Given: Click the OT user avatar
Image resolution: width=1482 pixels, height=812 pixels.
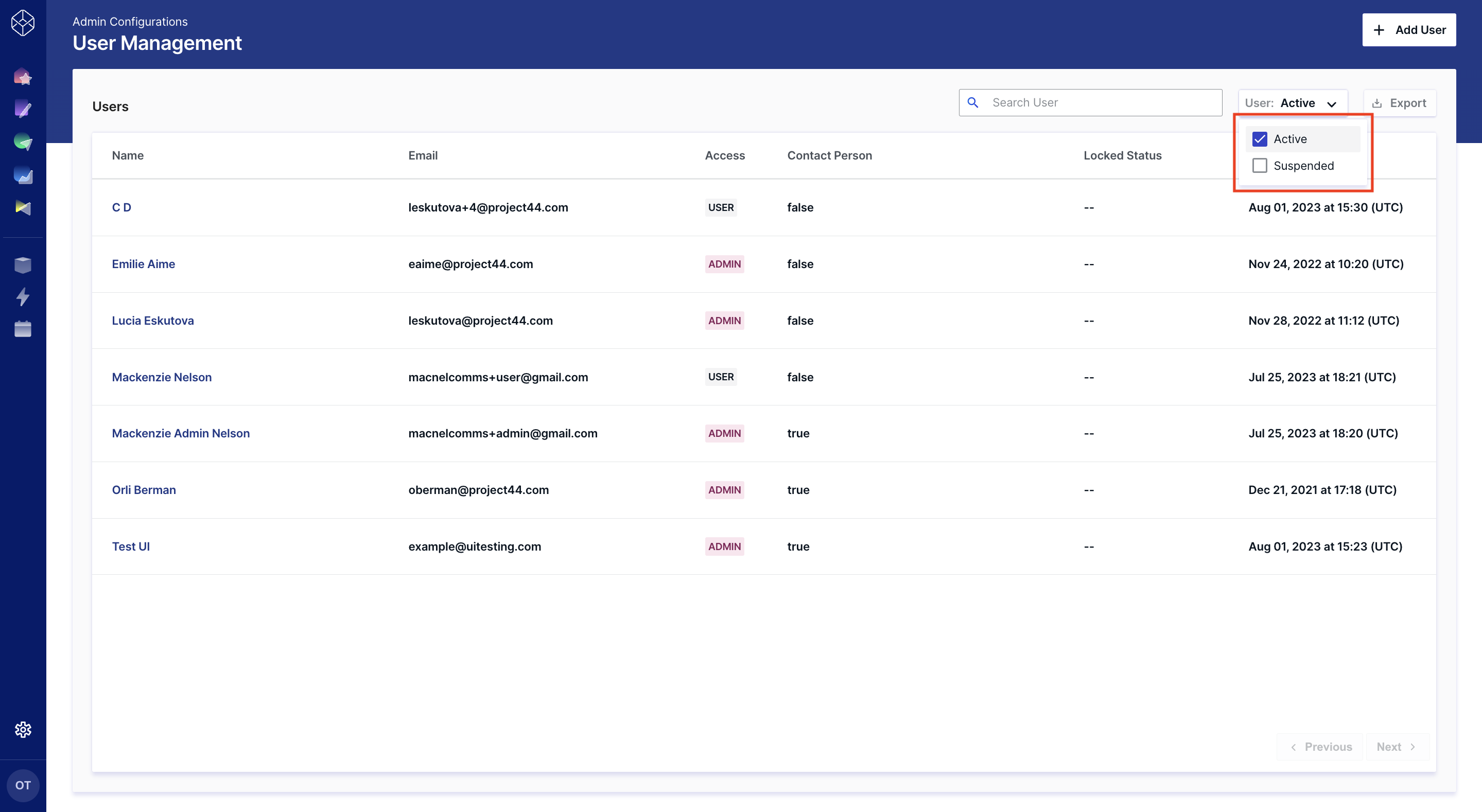Looking at the screenshot, I should [23, 785].
